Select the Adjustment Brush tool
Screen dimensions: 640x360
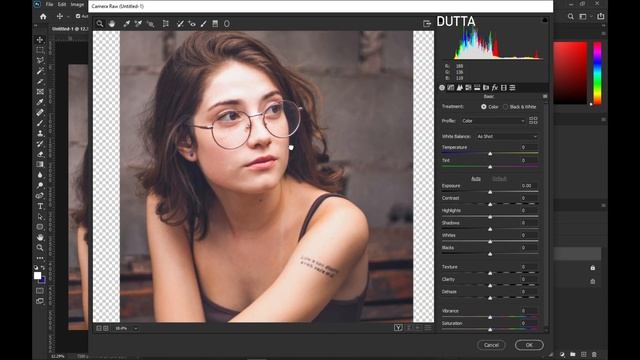point(204,24)
